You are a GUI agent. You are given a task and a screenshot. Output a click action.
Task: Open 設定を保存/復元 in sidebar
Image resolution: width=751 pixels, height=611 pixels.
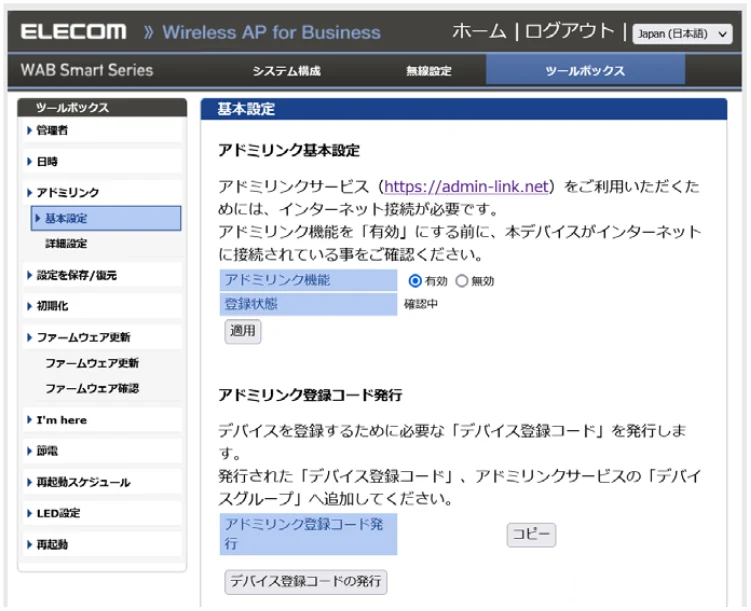click(x=102, y=275)
